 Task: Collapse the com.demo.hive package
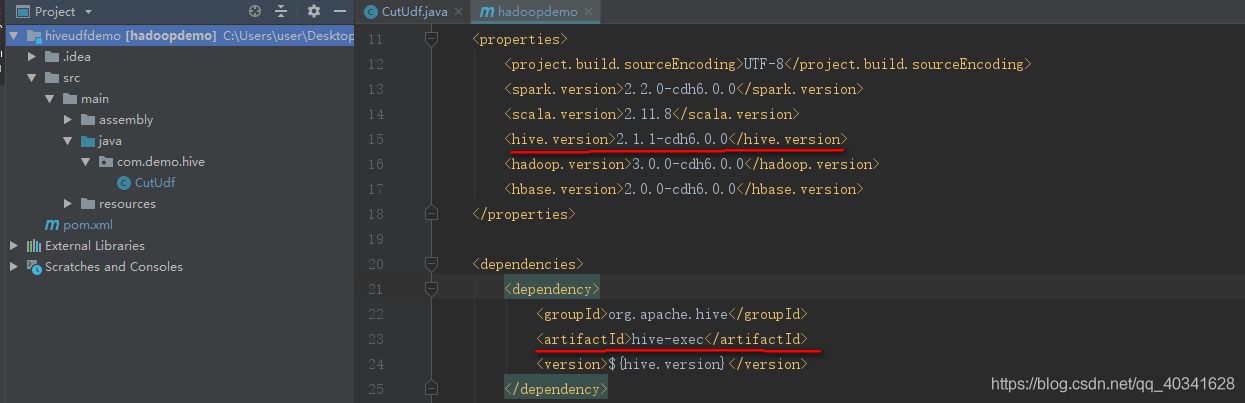pos(86,162)
